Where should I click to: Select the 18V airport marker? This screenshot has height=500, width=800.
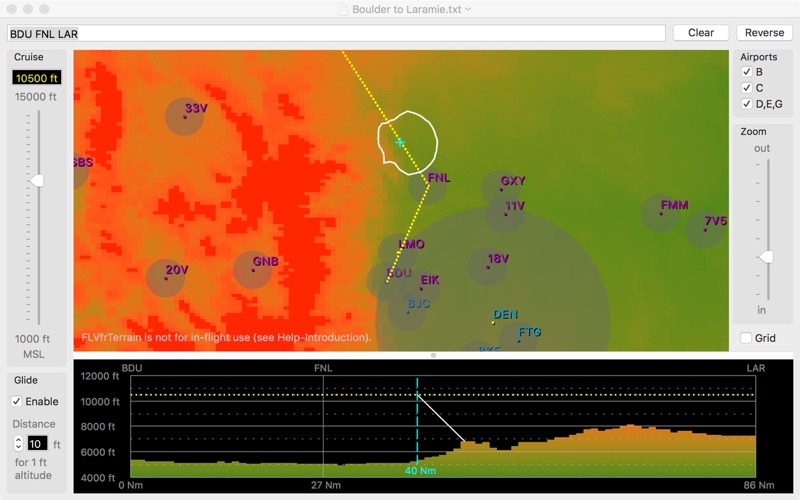[x=487, y=266]
